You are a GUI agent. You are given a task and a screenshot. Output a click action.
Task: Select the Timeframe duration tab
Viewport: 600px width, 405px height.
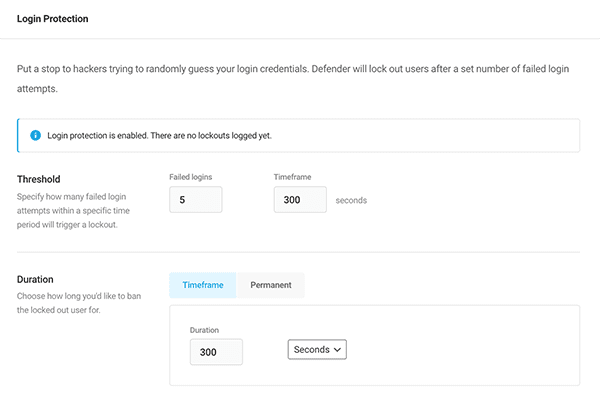[203, 285]
